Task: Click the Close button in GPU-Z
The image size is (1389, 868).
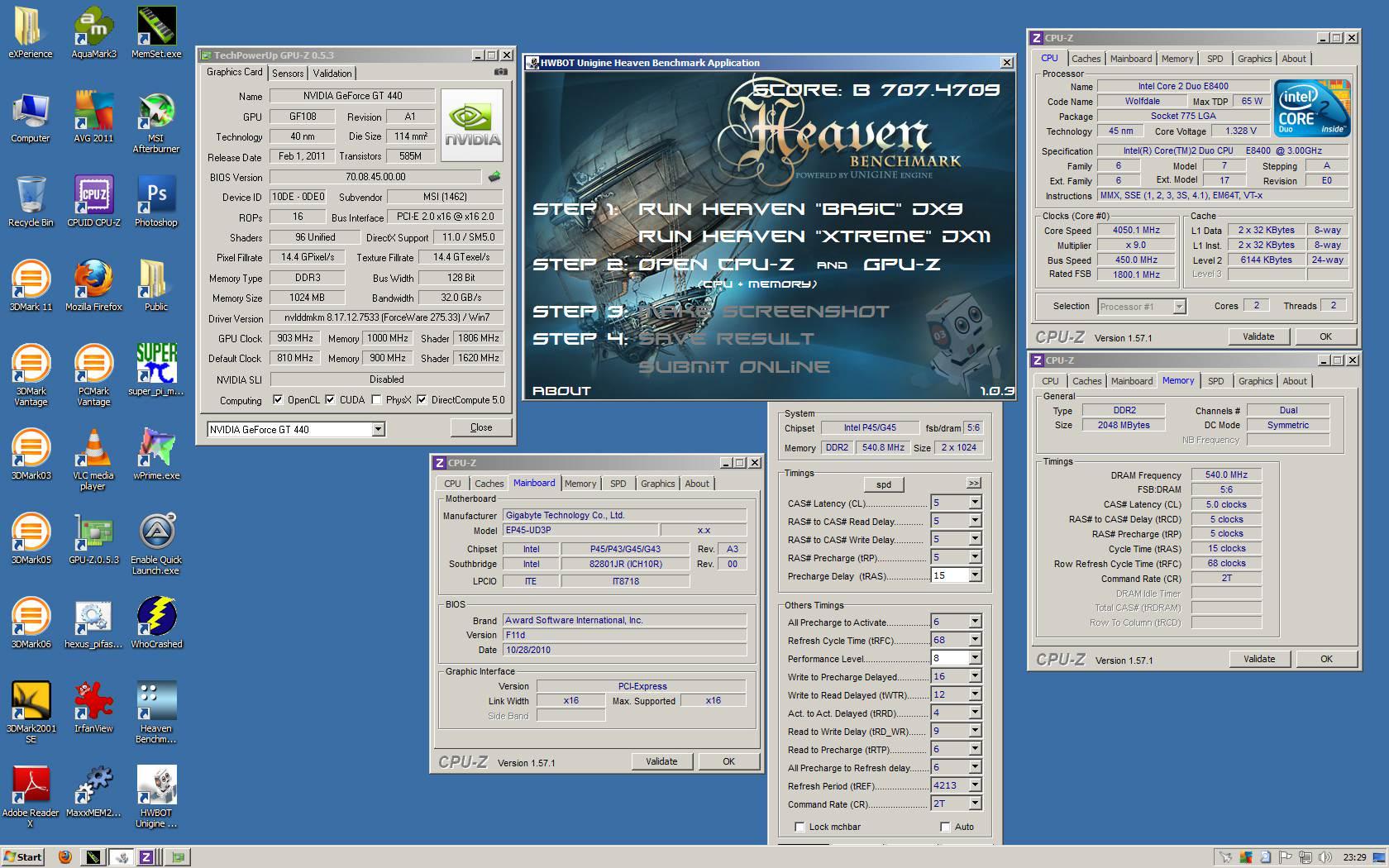Action: point(481,427)
